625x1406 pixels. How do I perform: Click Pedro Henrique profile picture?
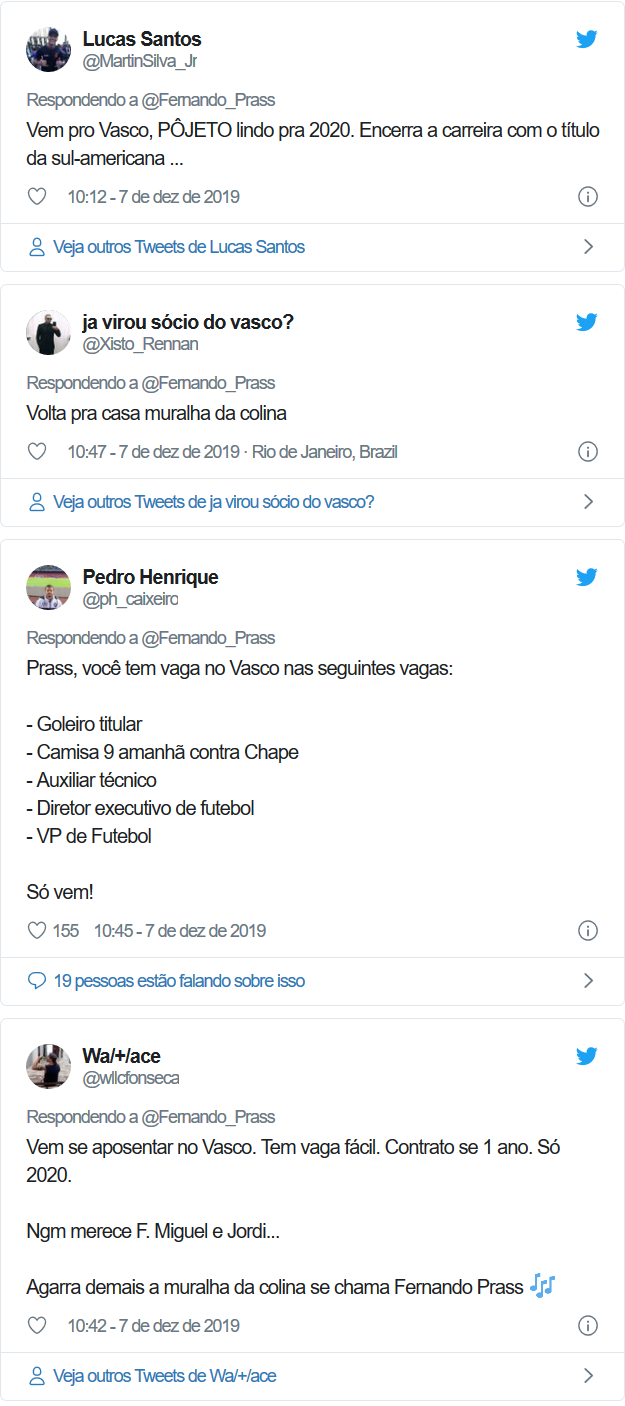[48, 587]
